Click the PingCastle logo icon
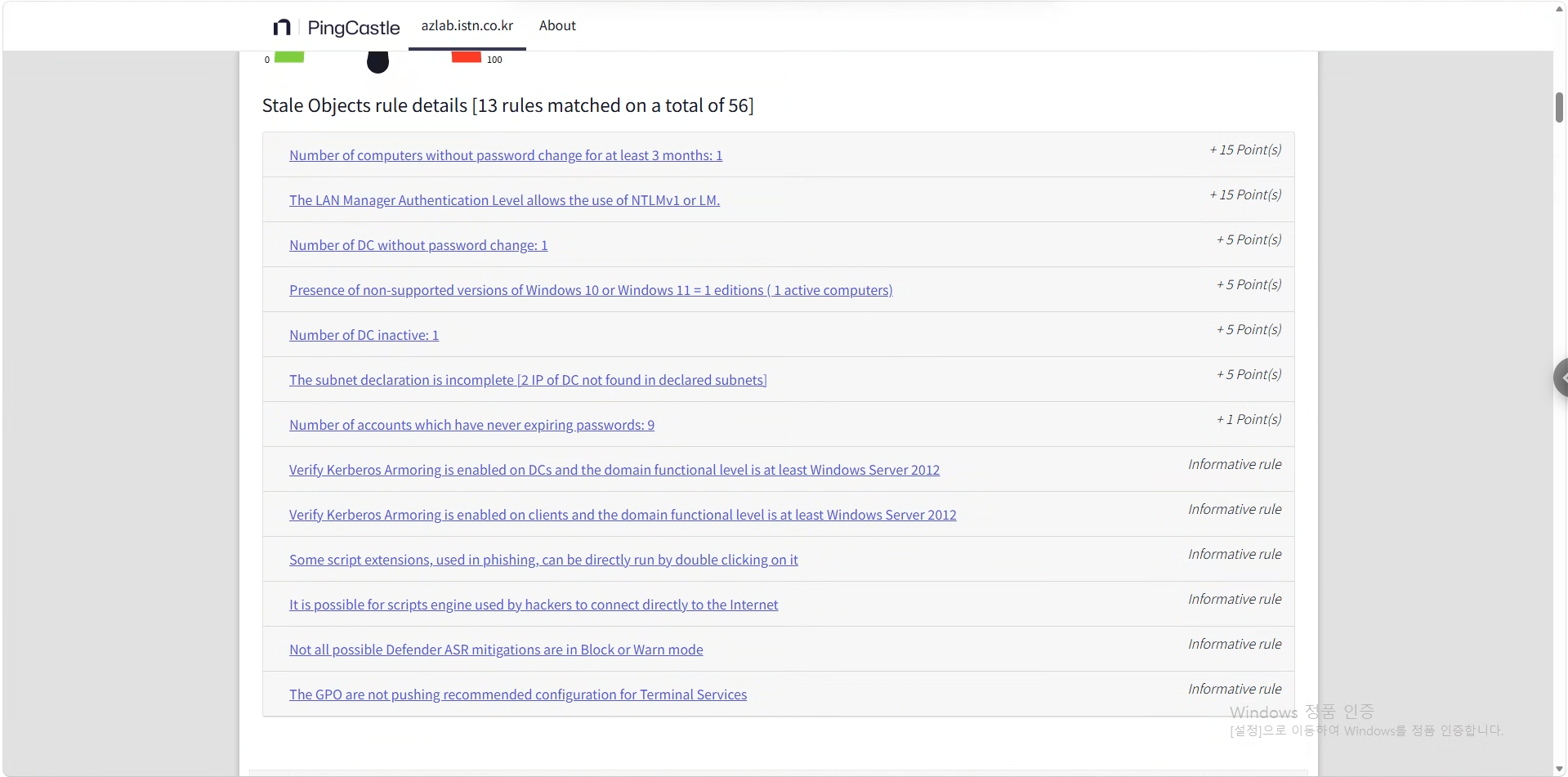The width and height of the screenshot is (1568, 777). (282, 28)
